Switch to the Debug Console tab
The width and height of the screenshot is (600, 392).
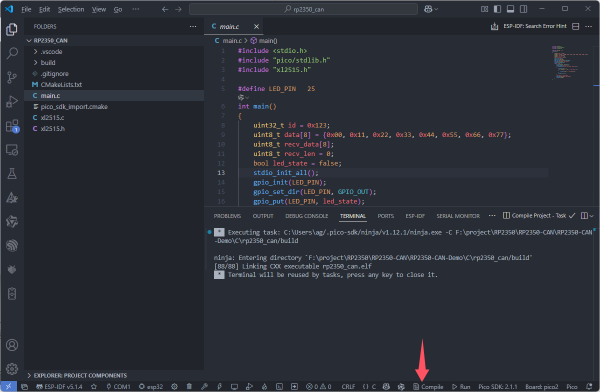tap(307, 216)
